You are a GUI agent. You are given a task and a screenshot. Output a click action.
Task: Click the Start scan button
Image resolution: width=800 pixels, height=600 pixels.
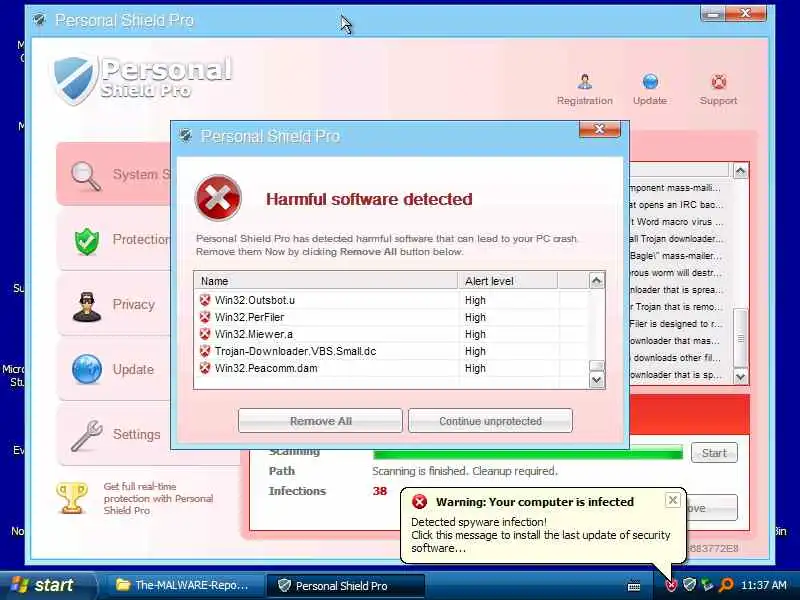[x=714, y=453]
